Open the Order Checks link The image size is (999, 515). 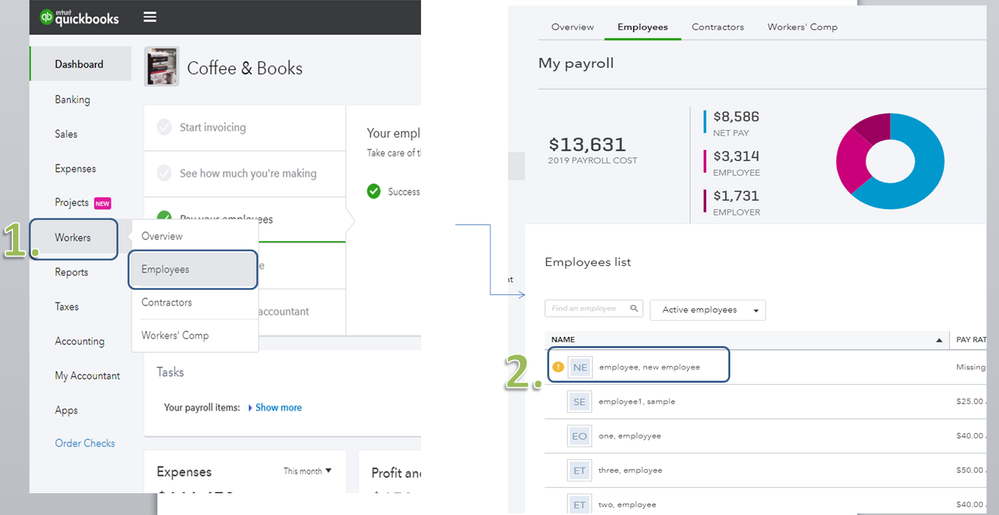pos(85,443)
